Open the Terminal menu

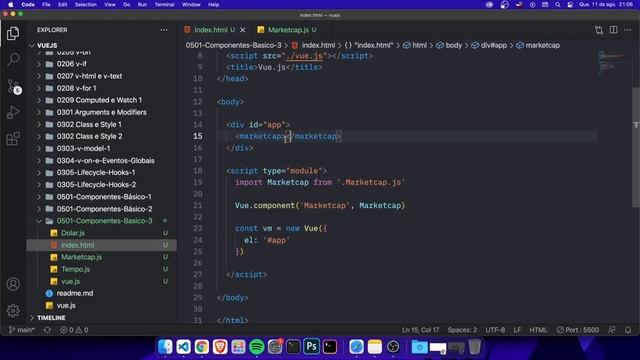(164, 4)
